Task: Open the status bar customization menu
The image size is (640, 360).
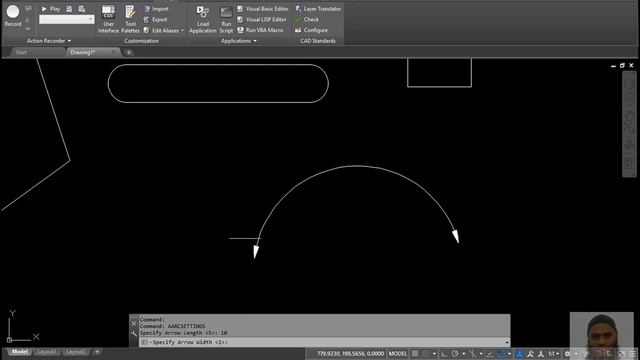Action: point(633,353)
